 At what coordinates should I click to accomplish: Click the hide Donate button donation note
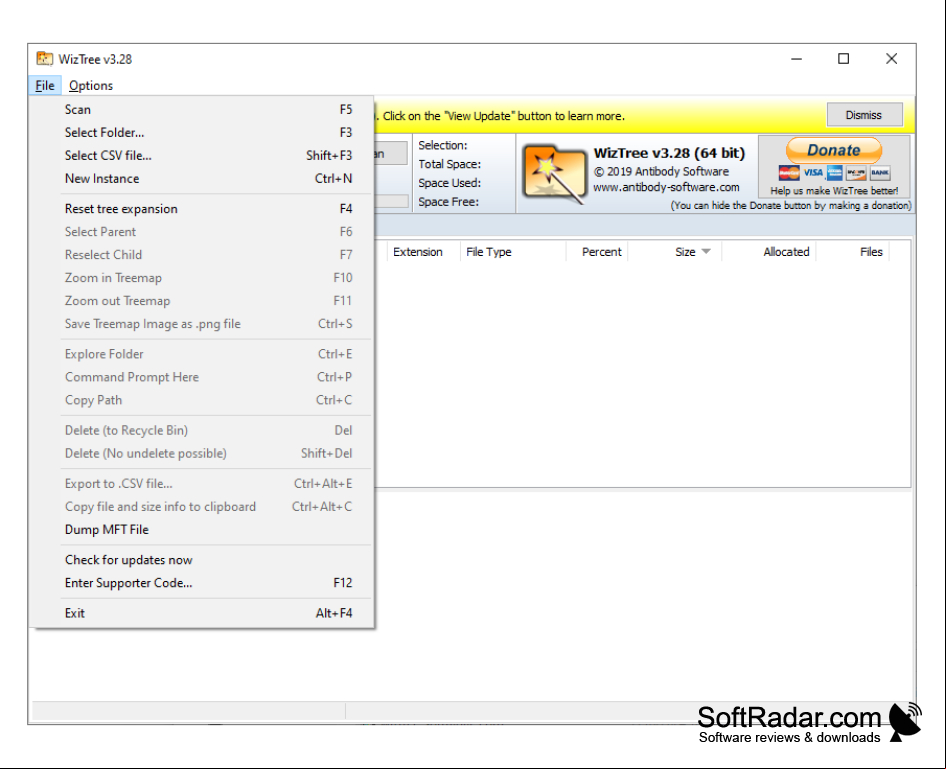pos(791,205)
